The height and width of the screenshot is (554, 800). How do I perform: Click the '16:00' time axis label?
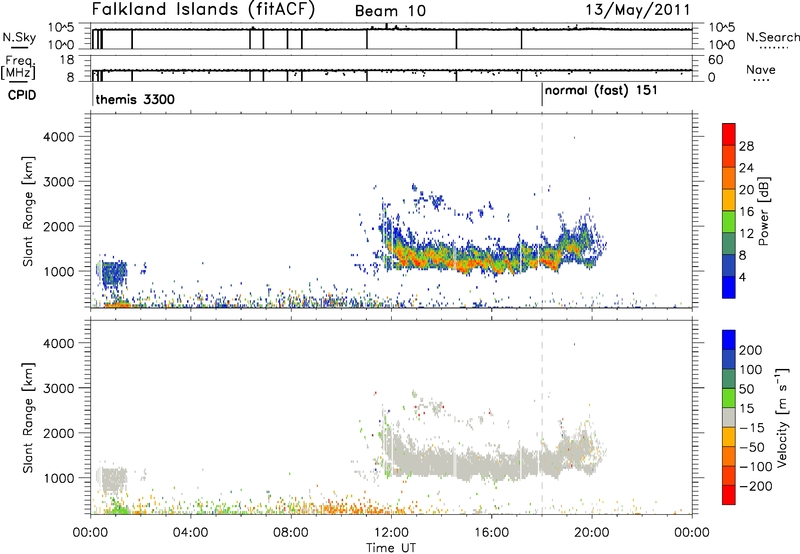[x=491, y=533]
